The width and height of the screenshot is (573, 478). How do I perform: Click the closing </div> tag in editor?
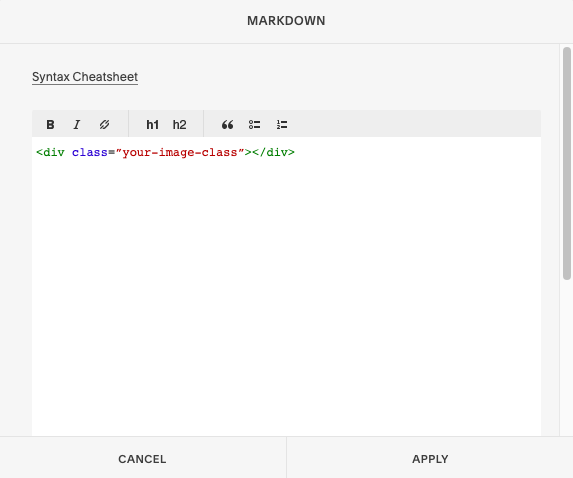tap(273, 152)
